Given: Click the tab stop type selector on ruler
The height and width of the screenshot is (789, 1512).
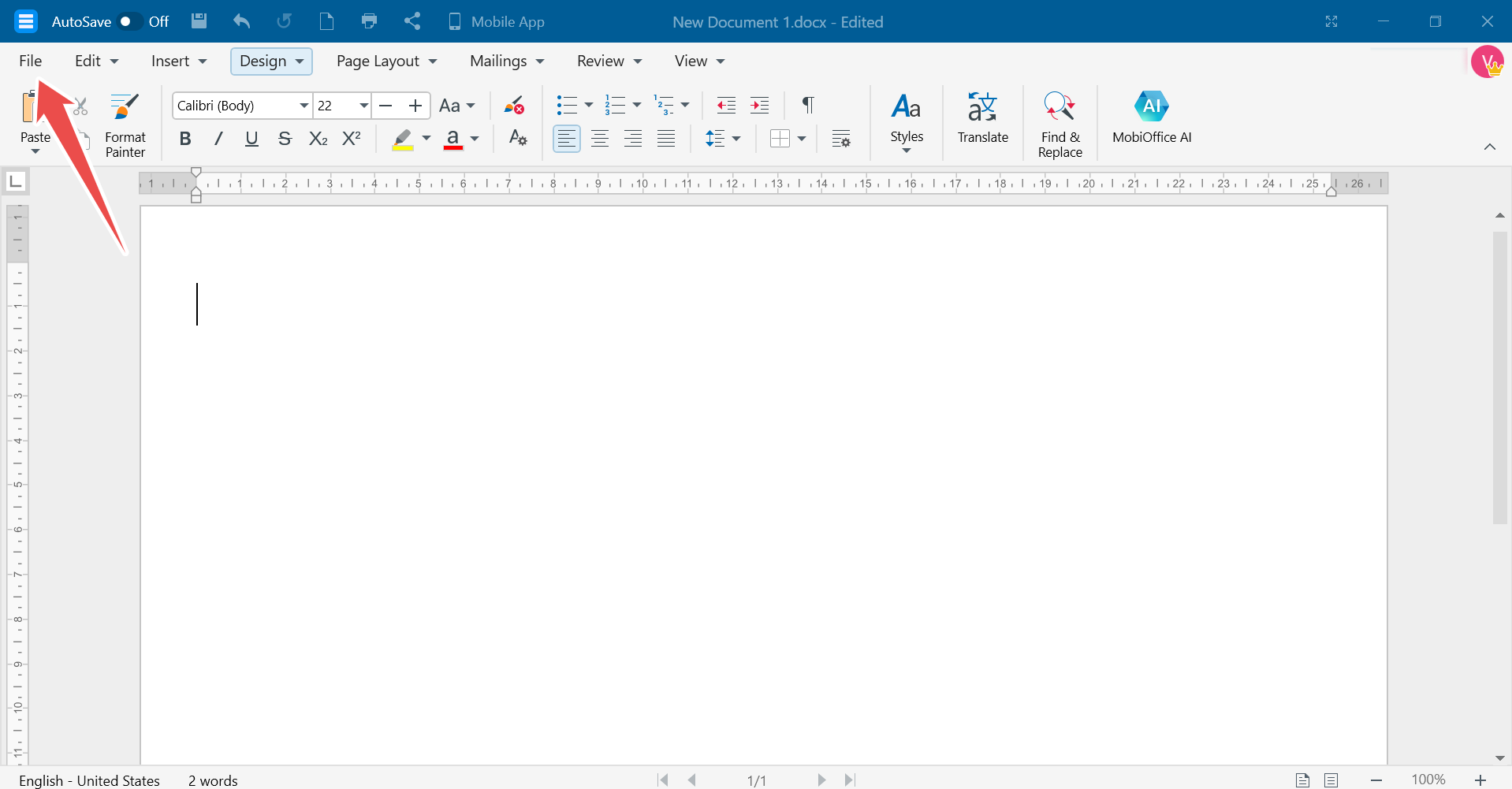Looking at the screenshot, I should [16, 182].
